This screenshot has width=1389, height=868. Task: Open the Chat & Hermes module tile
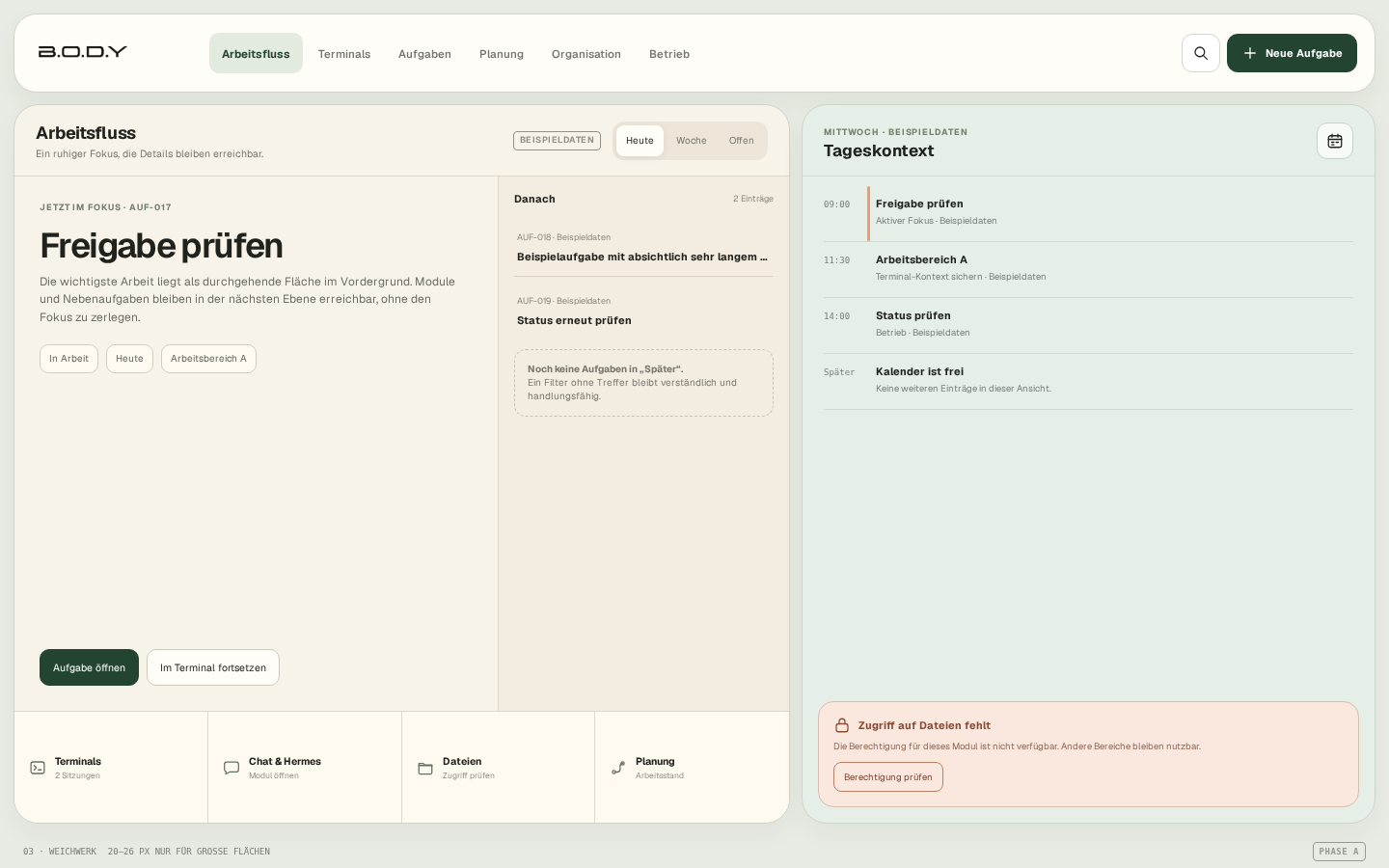click(305, 768)
